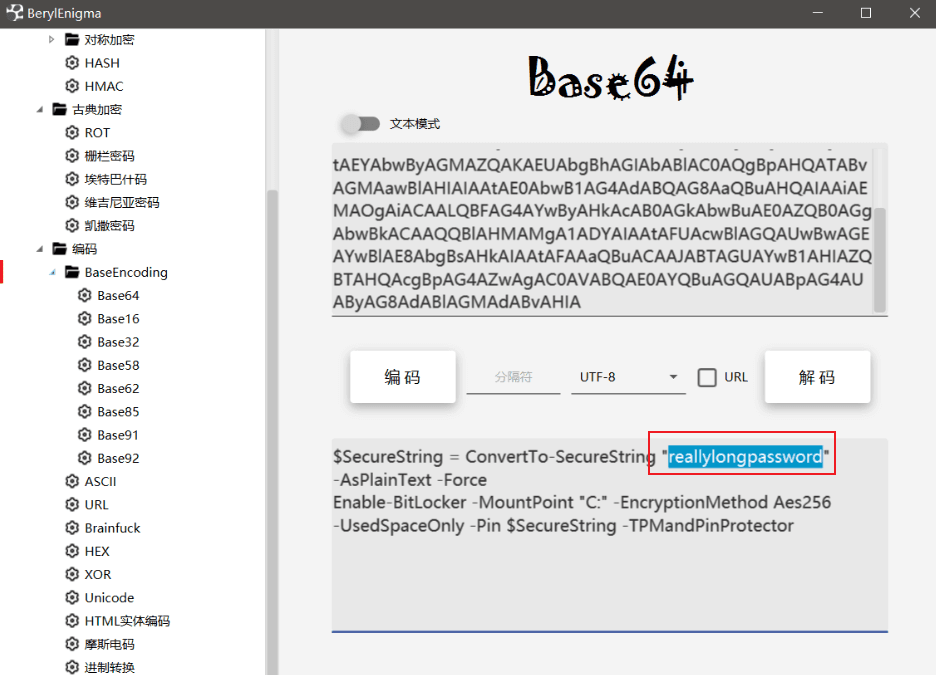The width and height of the screenshot is (936, 675).
Task: Open the HMAC tool
Action: 104,87
